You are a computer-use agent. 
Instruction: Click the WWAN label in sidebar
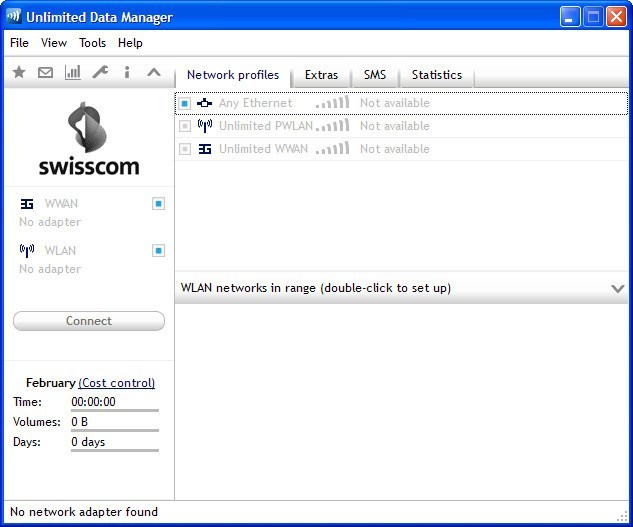(x=61, y=204)
